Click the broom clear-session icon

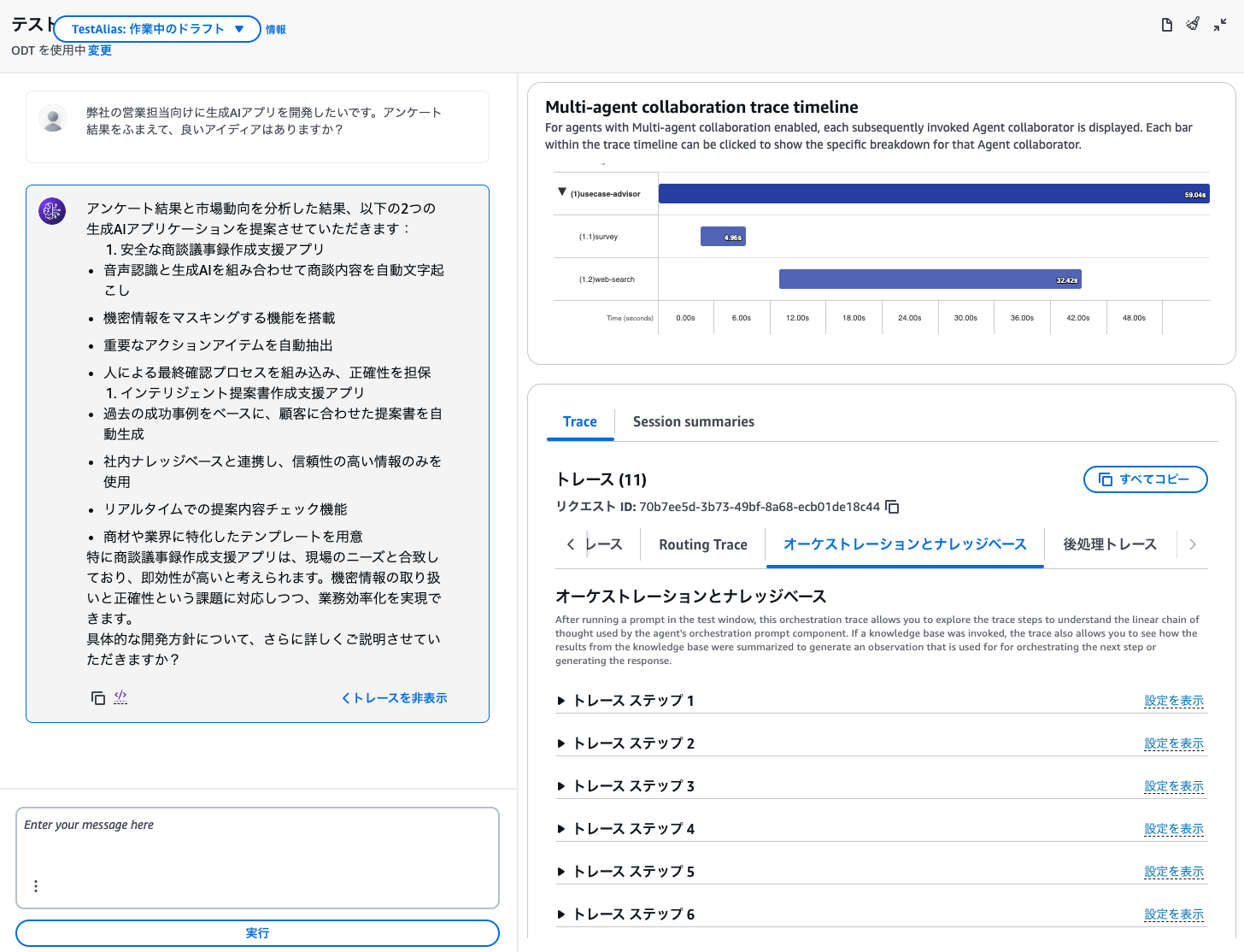[1193, 24]
